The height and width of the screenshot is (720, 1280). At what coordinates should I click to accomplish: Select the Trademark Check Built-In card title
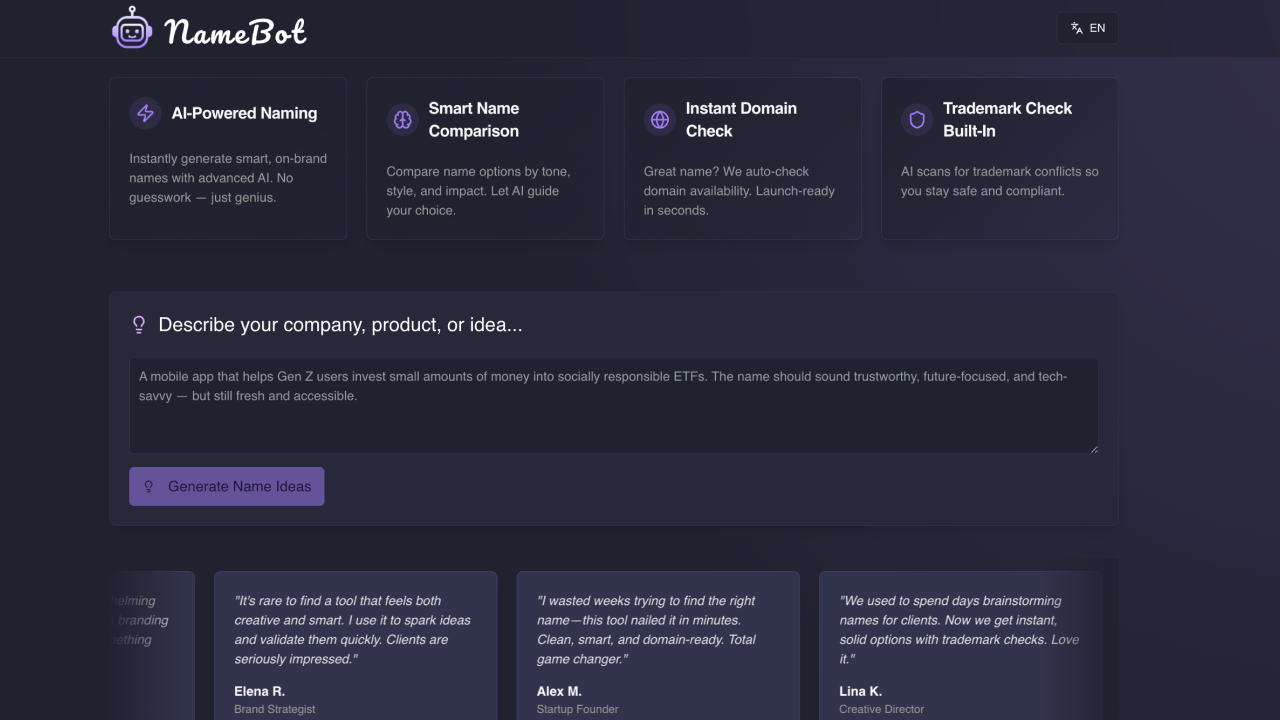pyautogui.click(x=1007, y=120)
